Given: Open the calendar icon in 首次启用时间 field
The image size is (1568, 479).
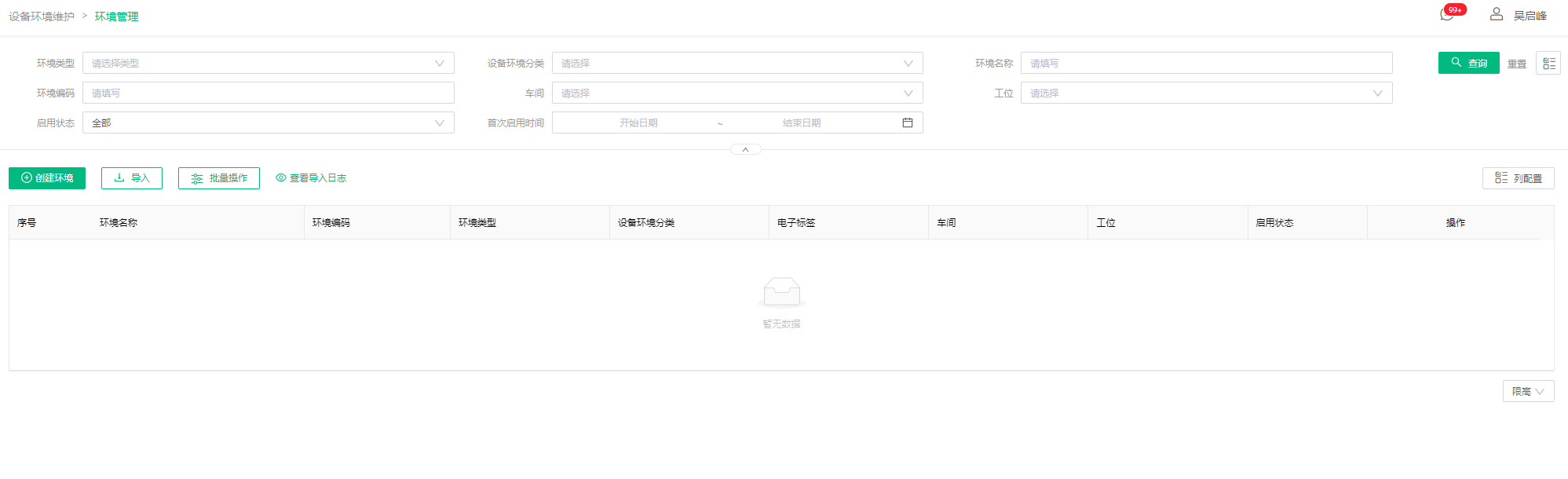Looking at the screenshot, I should [x=908, y=122].
